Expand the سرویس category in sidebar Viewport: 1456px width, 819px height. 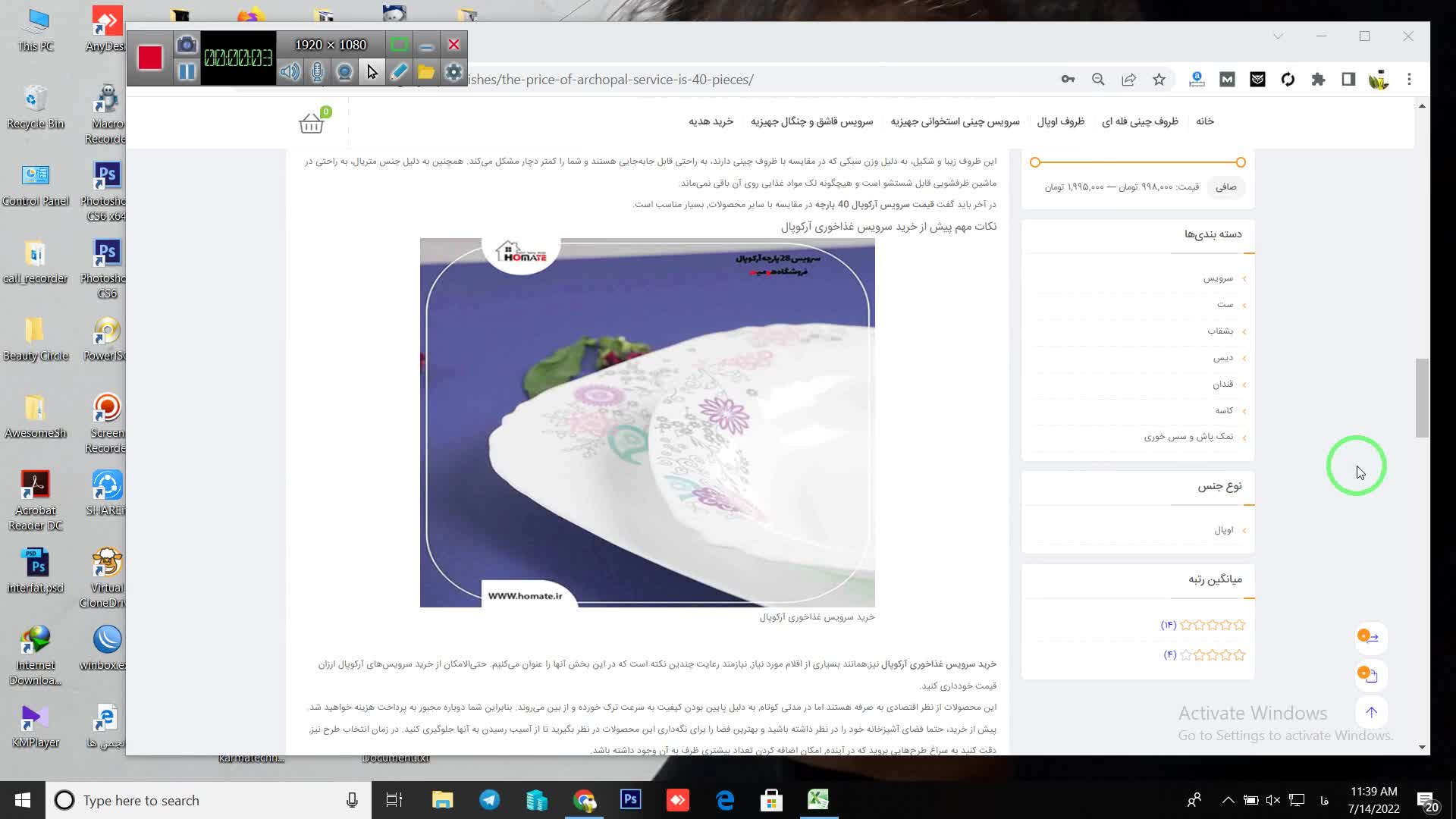(x=1218, y=278)
